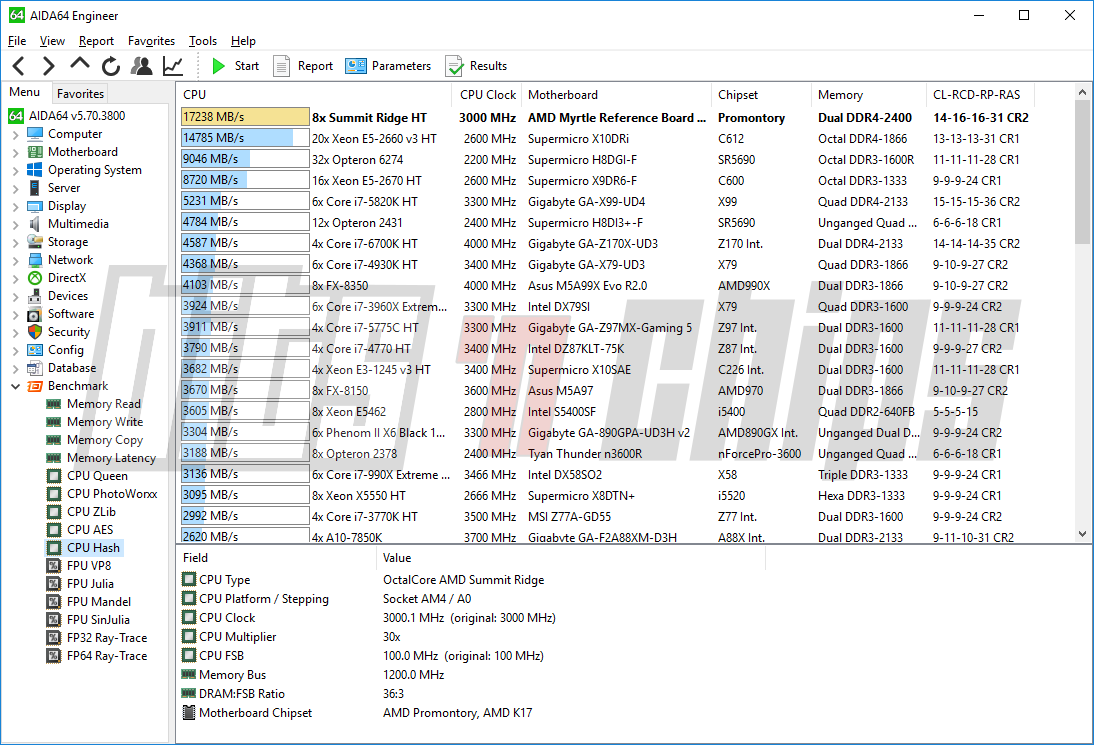This screenshot has height=745, width=1094.
Task: Open the Favorites menu
Action: pyautogui.click(x=151, y=41)
